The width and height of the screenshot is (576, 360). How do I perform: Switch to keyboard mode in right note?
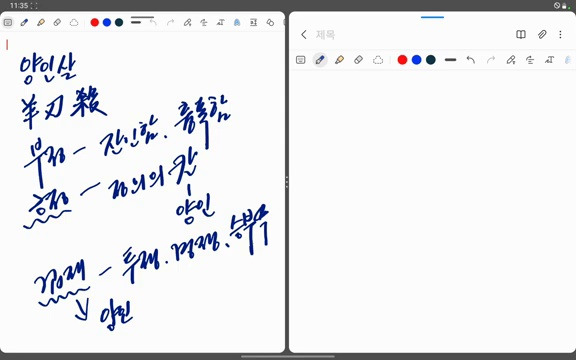tap(300, 60)
